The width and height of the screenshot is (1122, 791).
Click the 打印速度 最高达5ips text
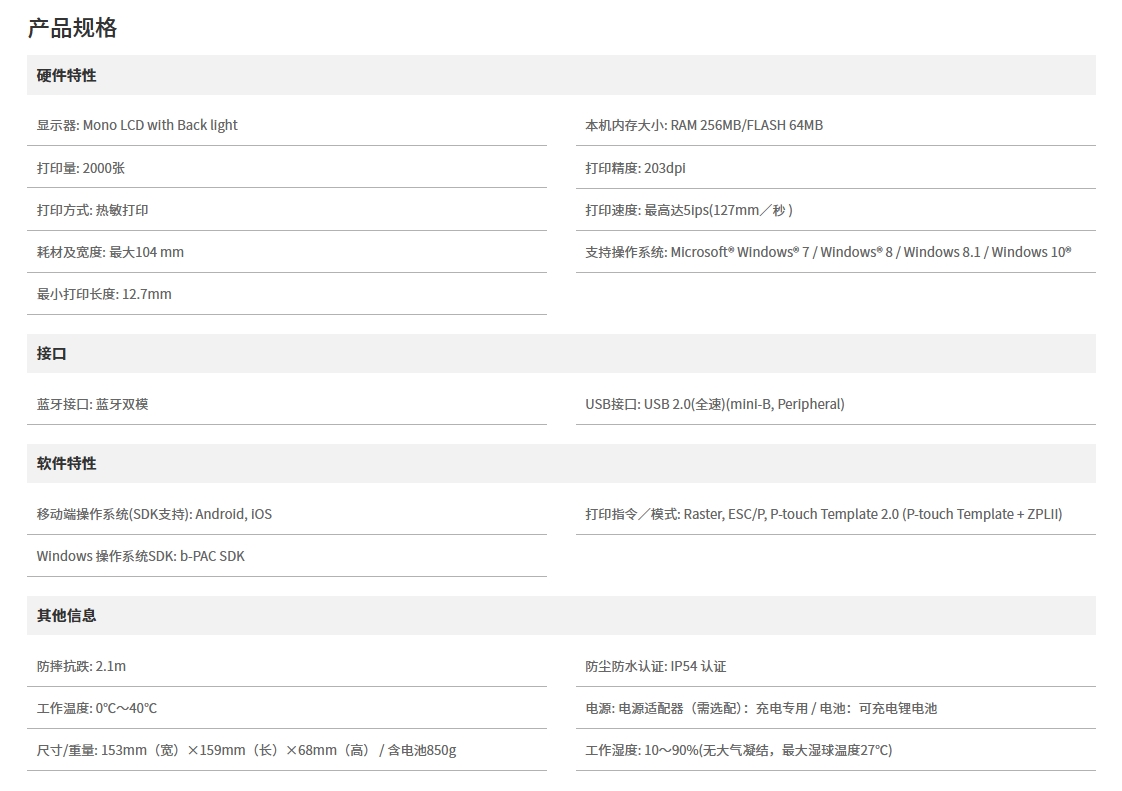click(688, 210)
